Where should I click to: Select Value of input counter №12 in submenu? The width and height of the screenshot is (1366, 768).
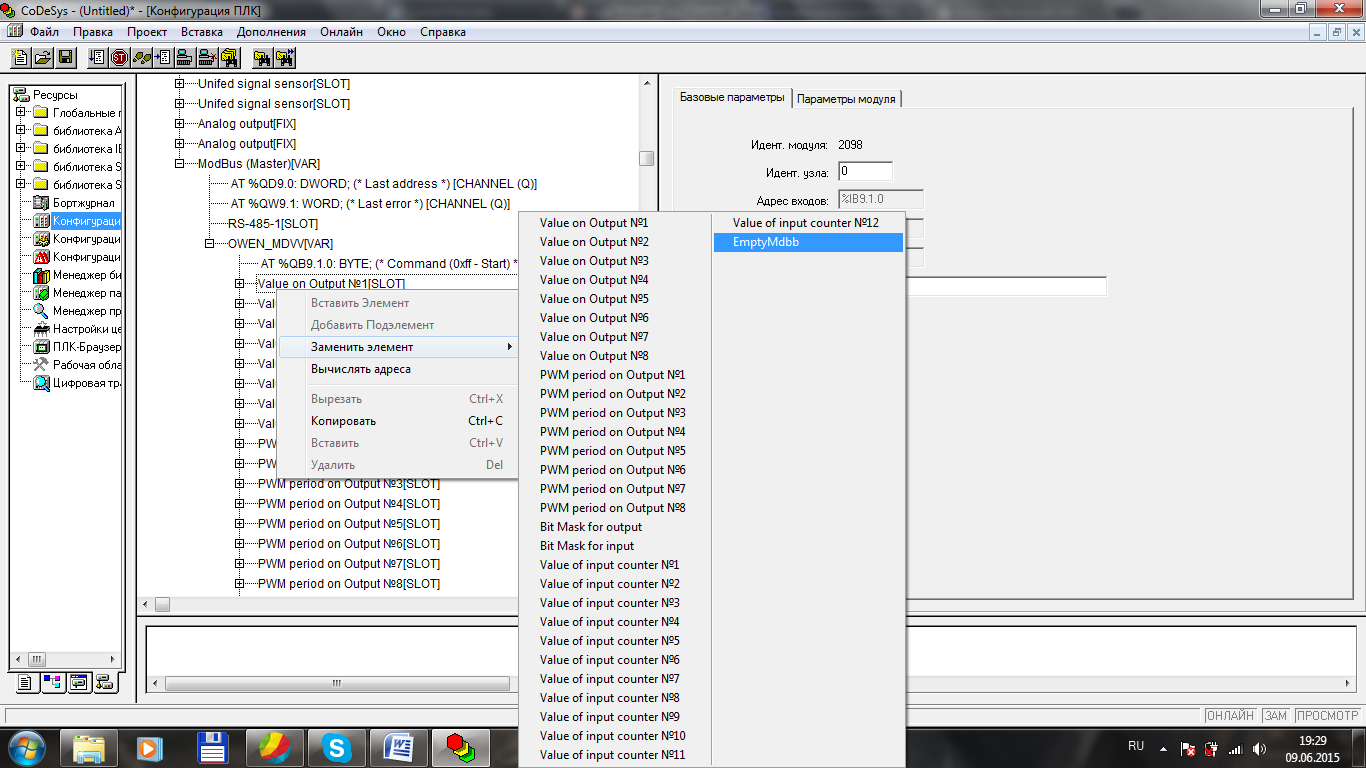[x=808, y=223]
